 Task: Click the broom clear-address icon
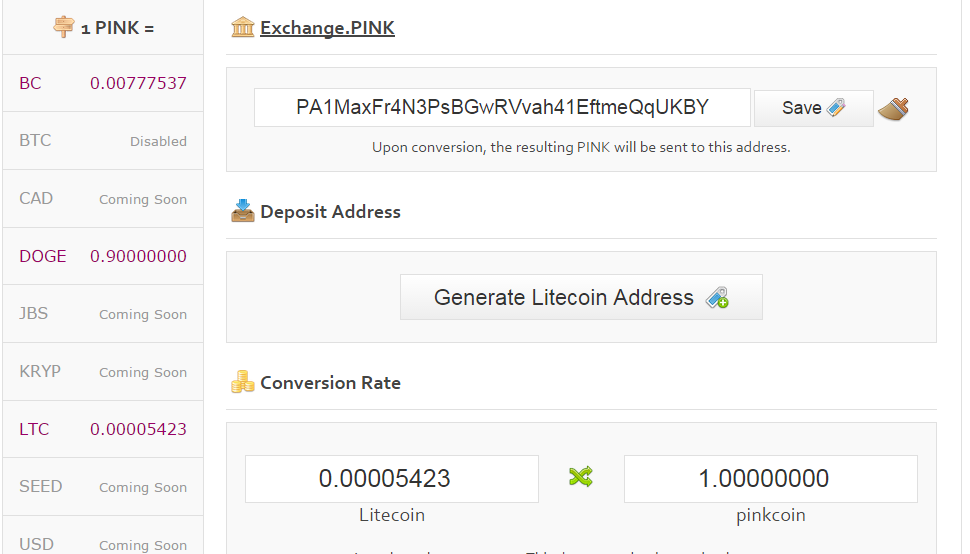pos(893,109)
